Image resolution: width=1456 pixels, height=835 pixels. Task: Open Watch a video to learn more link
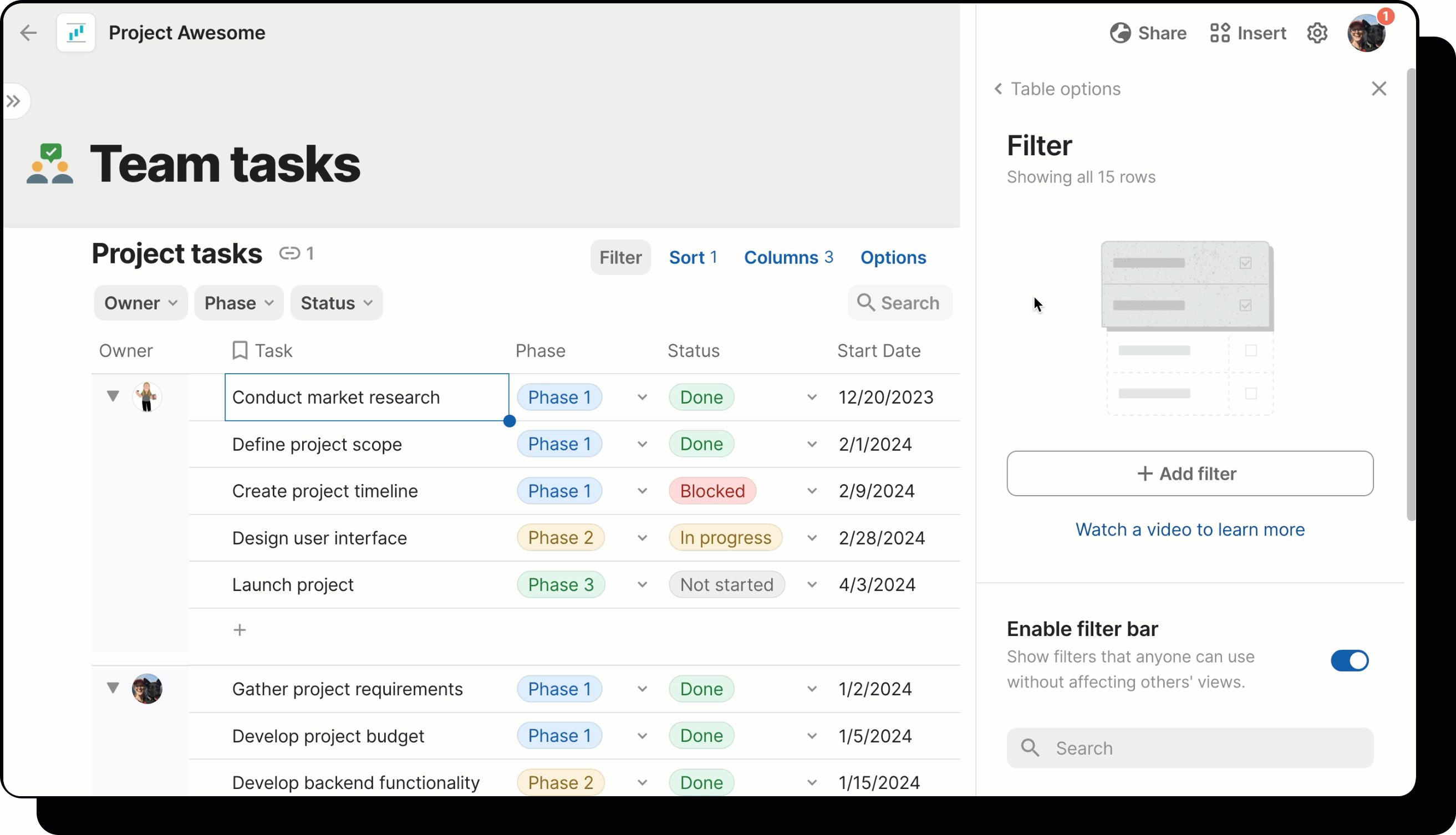point(1189,529)
